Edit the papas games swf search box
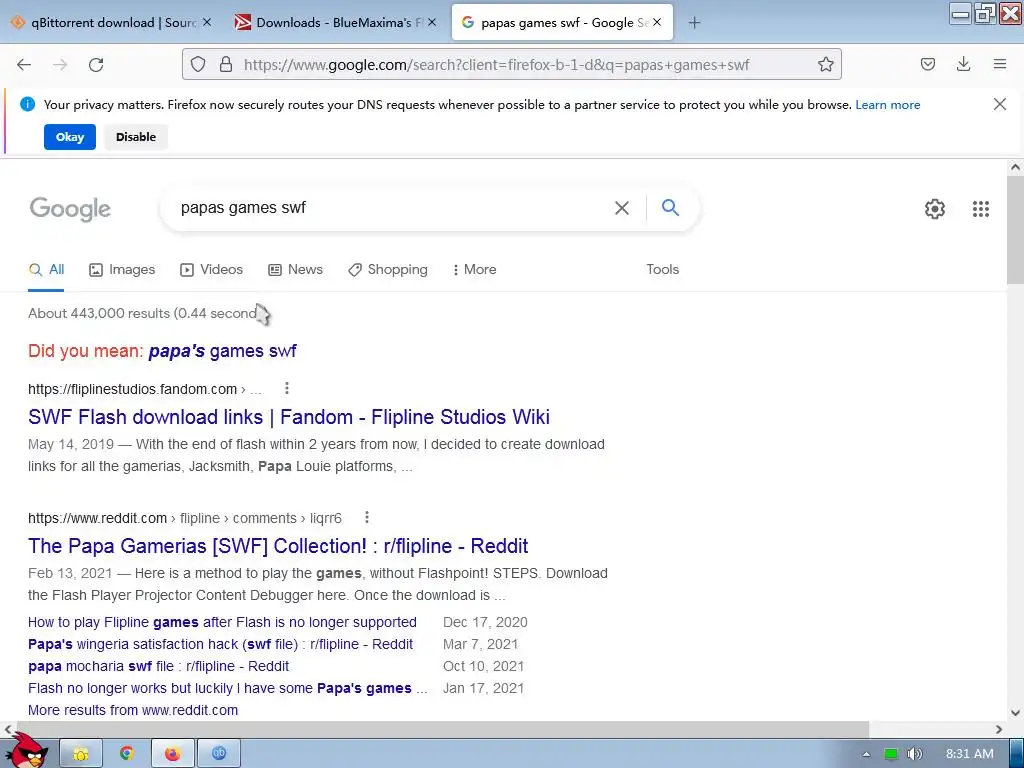Image resolution: width=1024 pixels, height=768 pixels. [x=392, y=208]
